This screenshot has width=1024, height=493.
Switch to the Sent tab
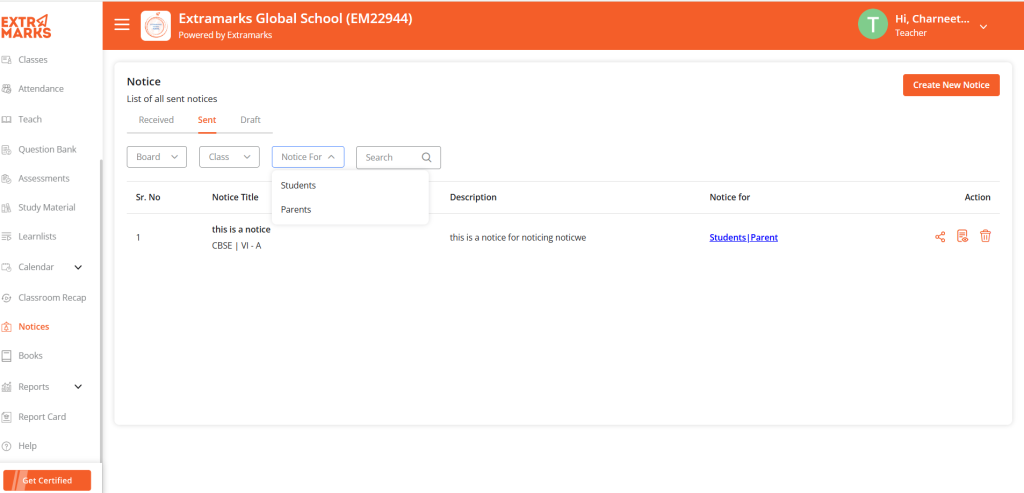point(207,119)
